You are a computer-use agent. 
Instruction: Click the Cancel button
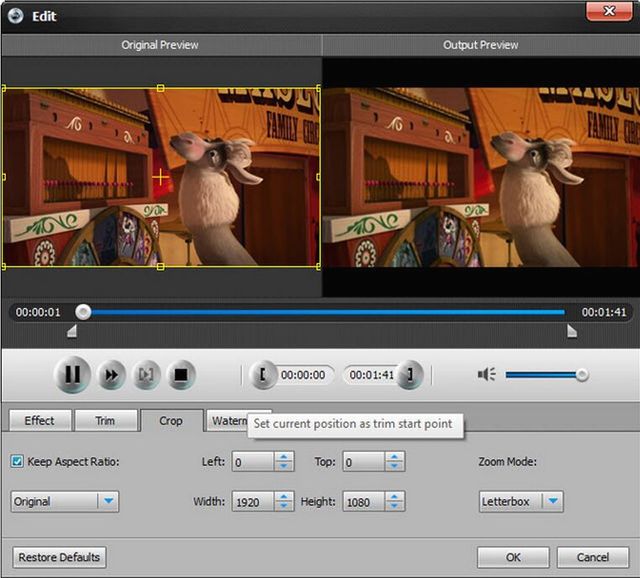point(593,557)
